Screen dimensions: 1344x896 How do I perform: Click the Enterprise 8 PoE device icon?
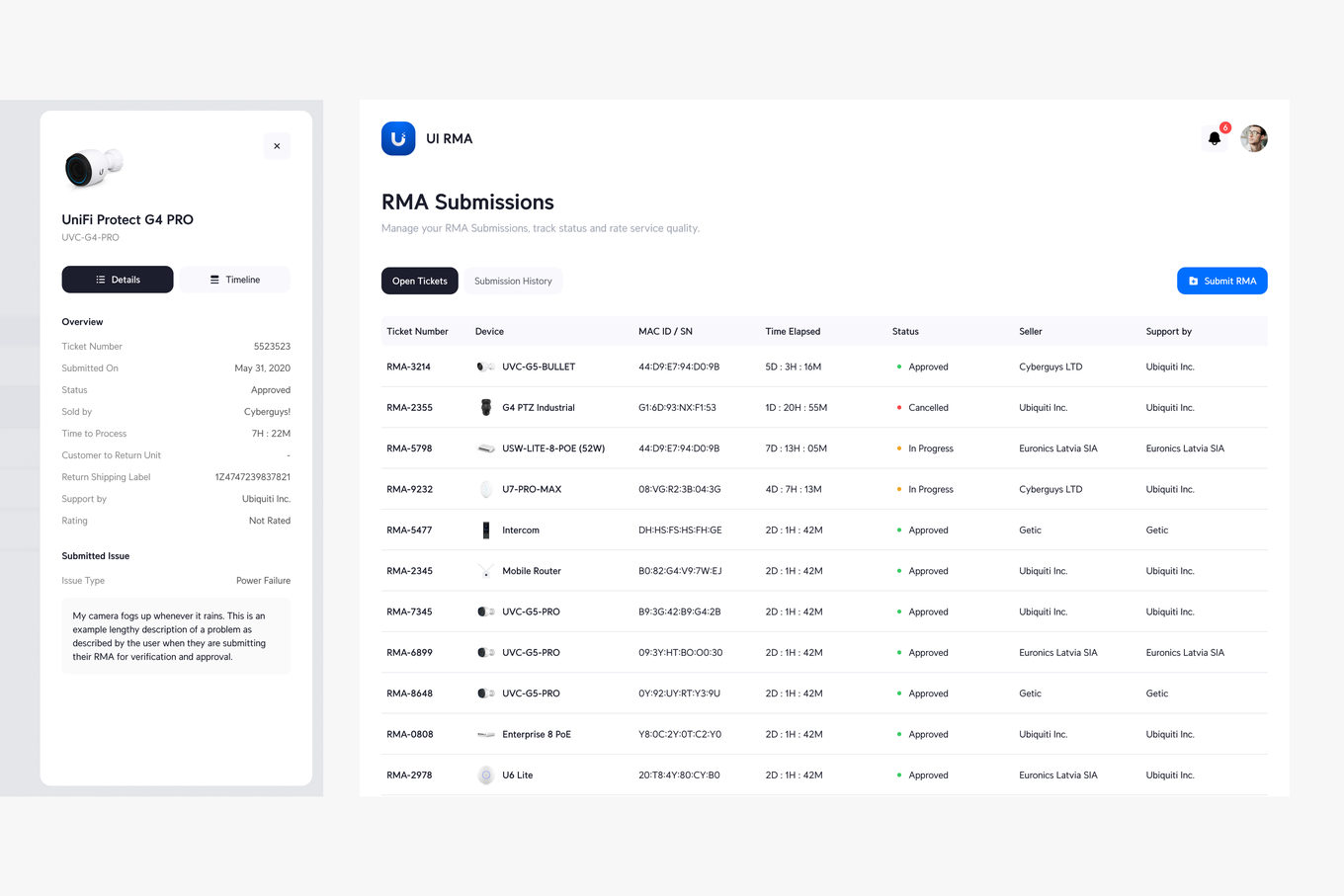click(x=485, y=734)
